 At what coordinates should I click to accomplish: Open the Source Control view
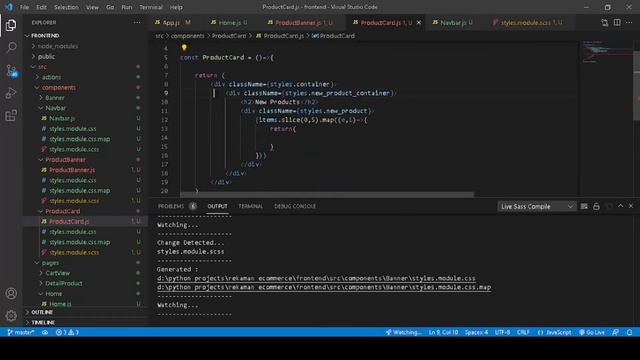11,70
